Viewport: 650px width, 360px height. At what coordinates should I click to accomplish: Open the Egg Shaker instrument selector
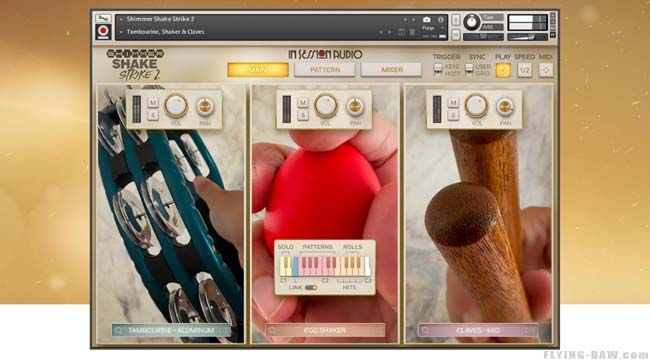coord(325,331)
